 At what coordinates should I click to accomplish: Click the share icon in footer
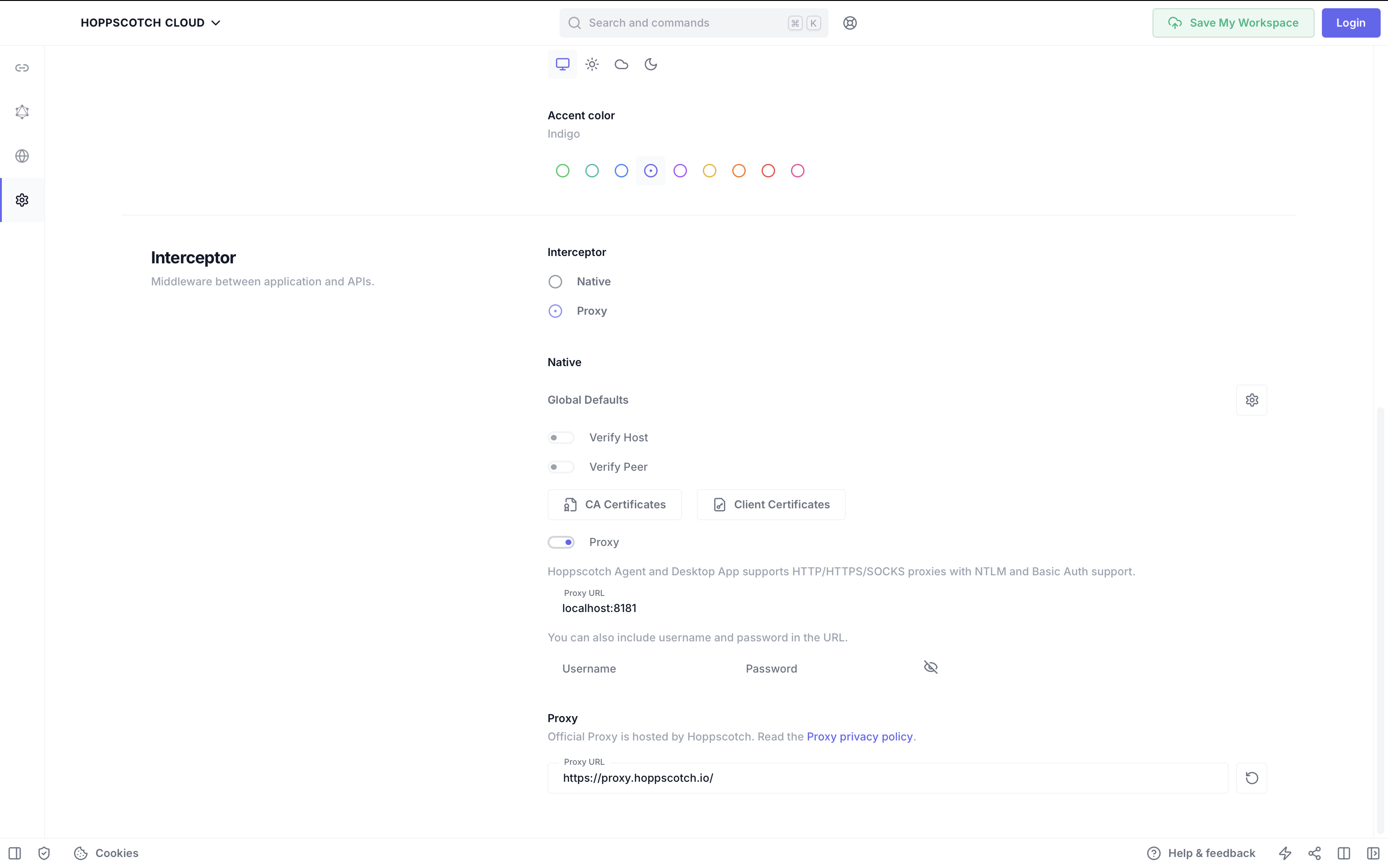pyautogui.click(x=1315, y=853)
